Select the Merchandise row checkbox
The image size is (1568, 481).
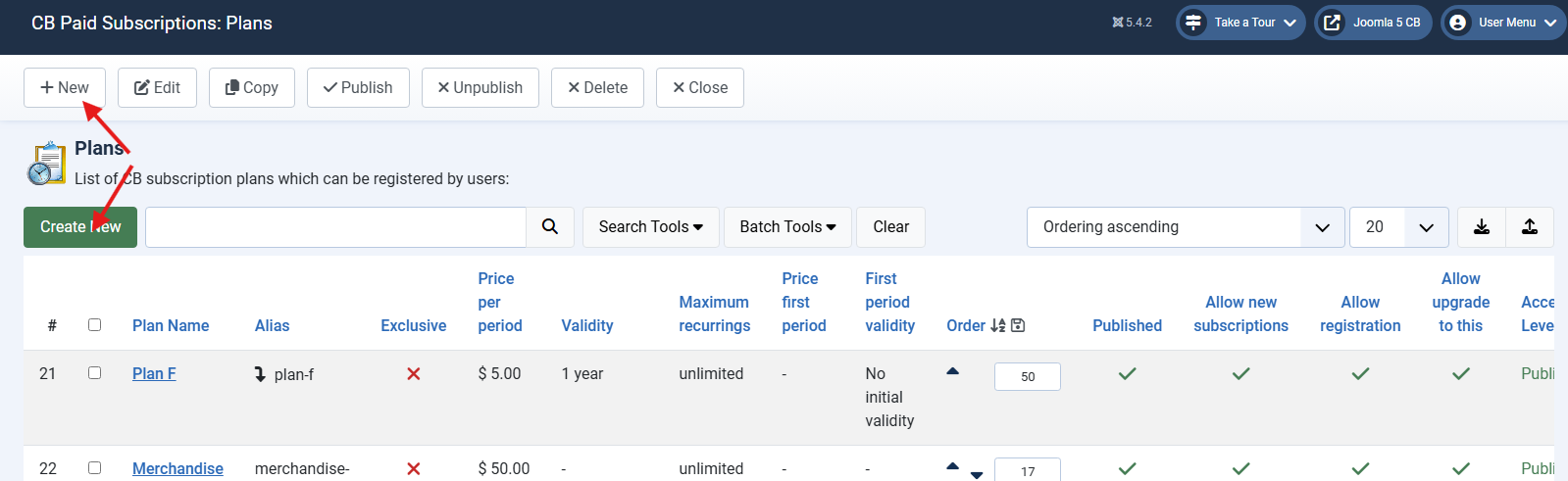point(94,468)
